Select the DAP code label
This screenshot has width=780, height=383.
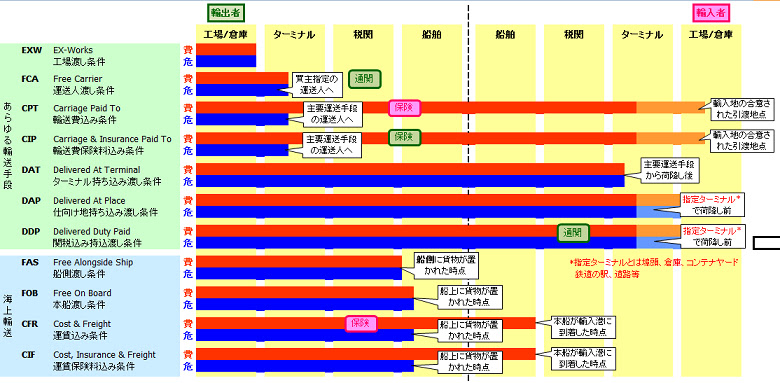pos(30,200)
